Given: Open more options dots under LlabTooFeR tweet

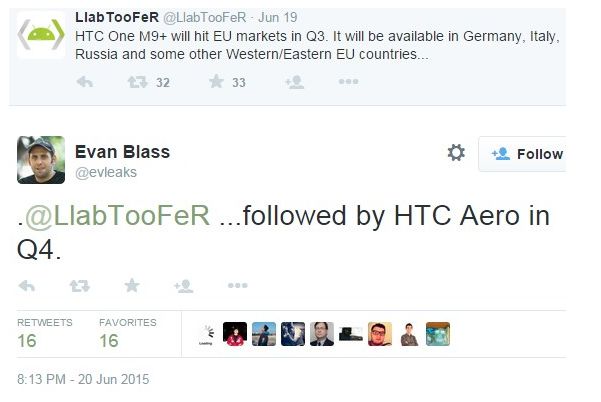Looking at the screenshot, I should [x=348, y=81].
